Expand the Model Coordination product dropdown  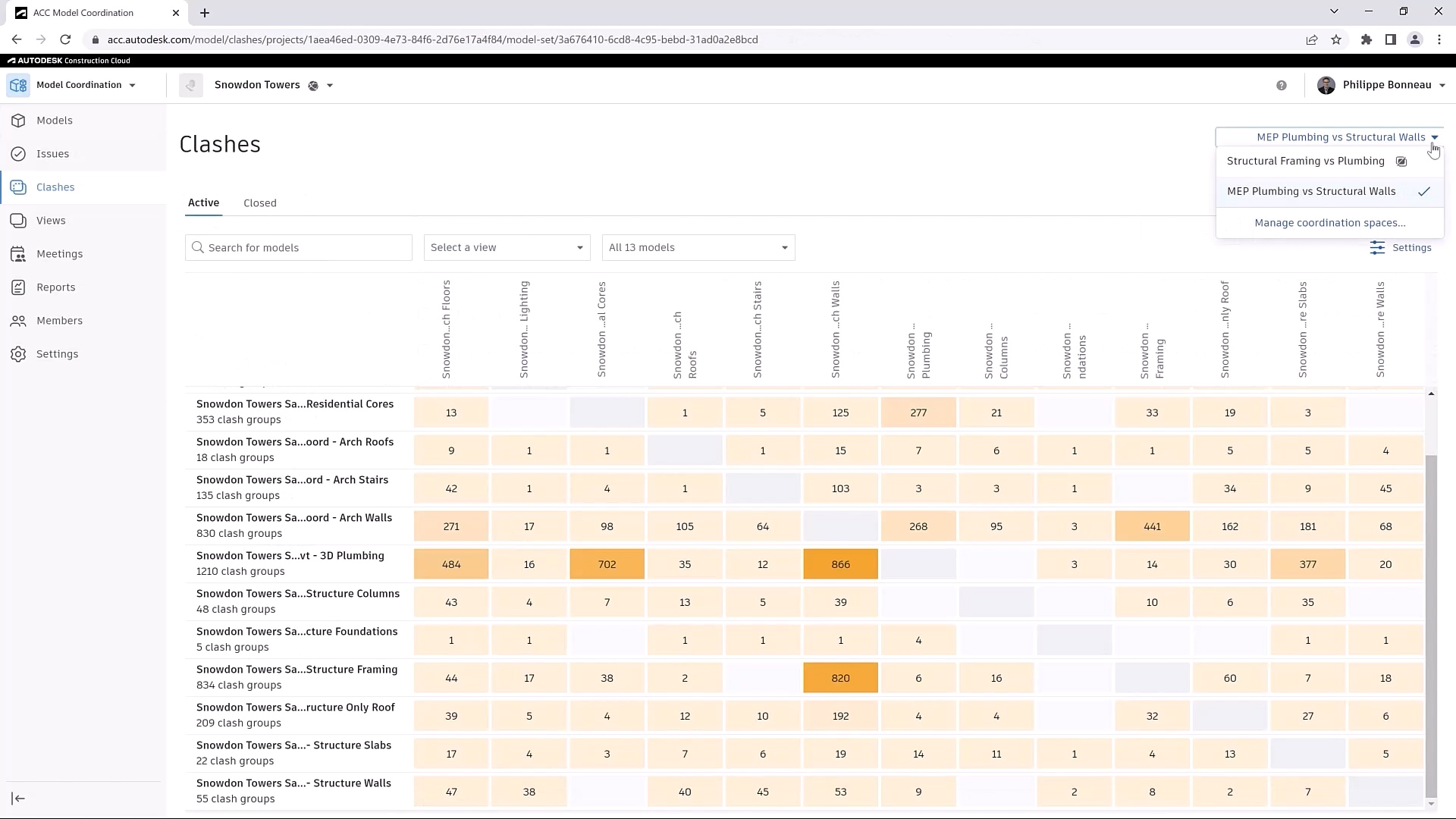133,86
